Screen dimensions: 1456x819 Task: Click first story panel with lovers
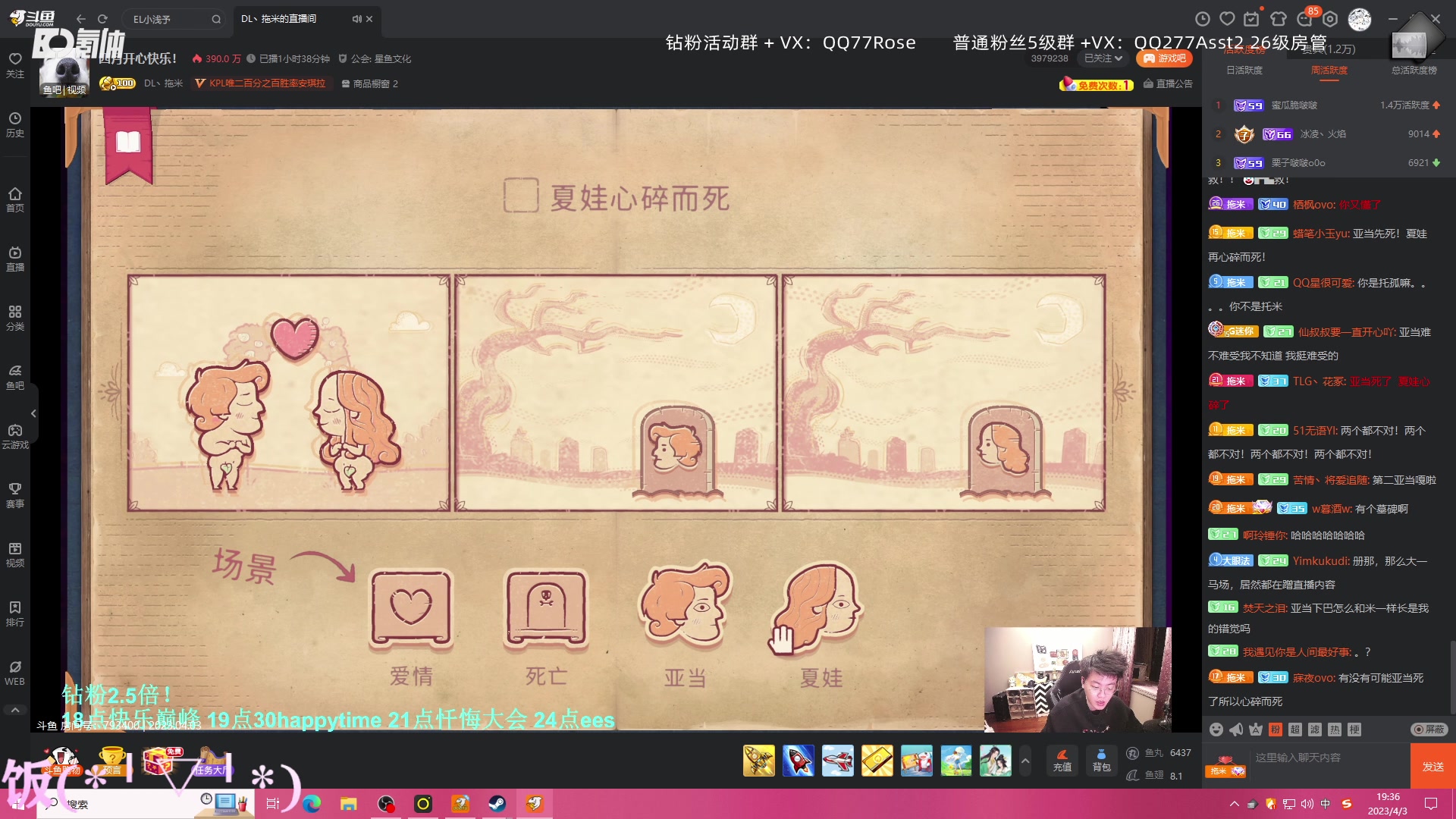(289, 393)
